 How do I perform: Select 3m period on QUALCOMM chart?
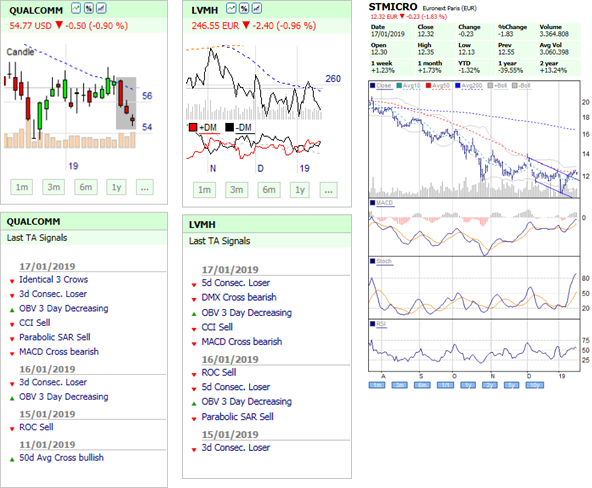tap(54, 187)
